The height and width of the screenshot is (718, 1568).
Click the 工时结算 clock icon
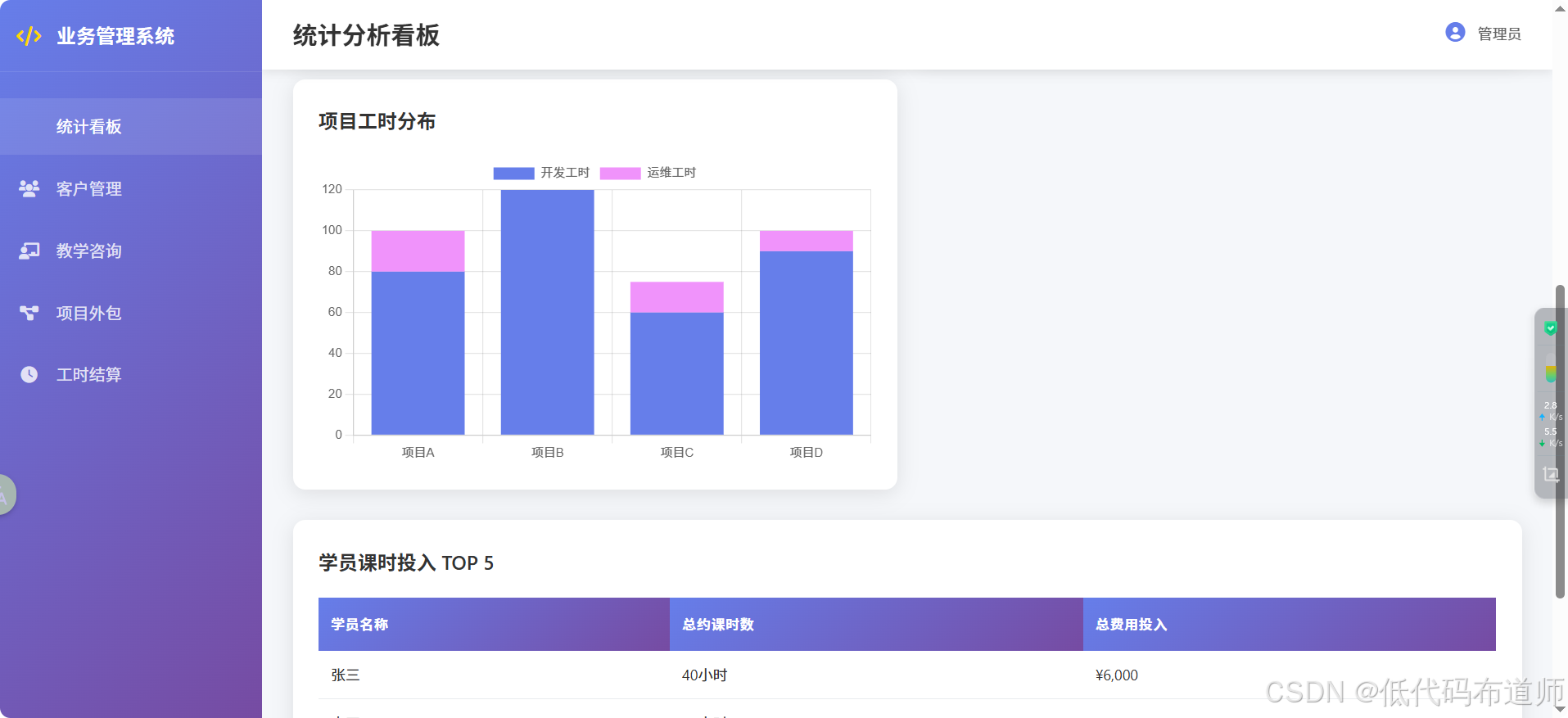point(29,374)
